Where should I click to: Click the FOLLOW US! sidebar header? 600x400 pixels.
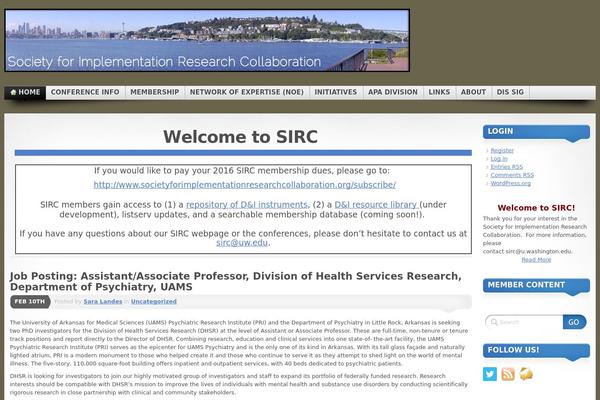536,351
